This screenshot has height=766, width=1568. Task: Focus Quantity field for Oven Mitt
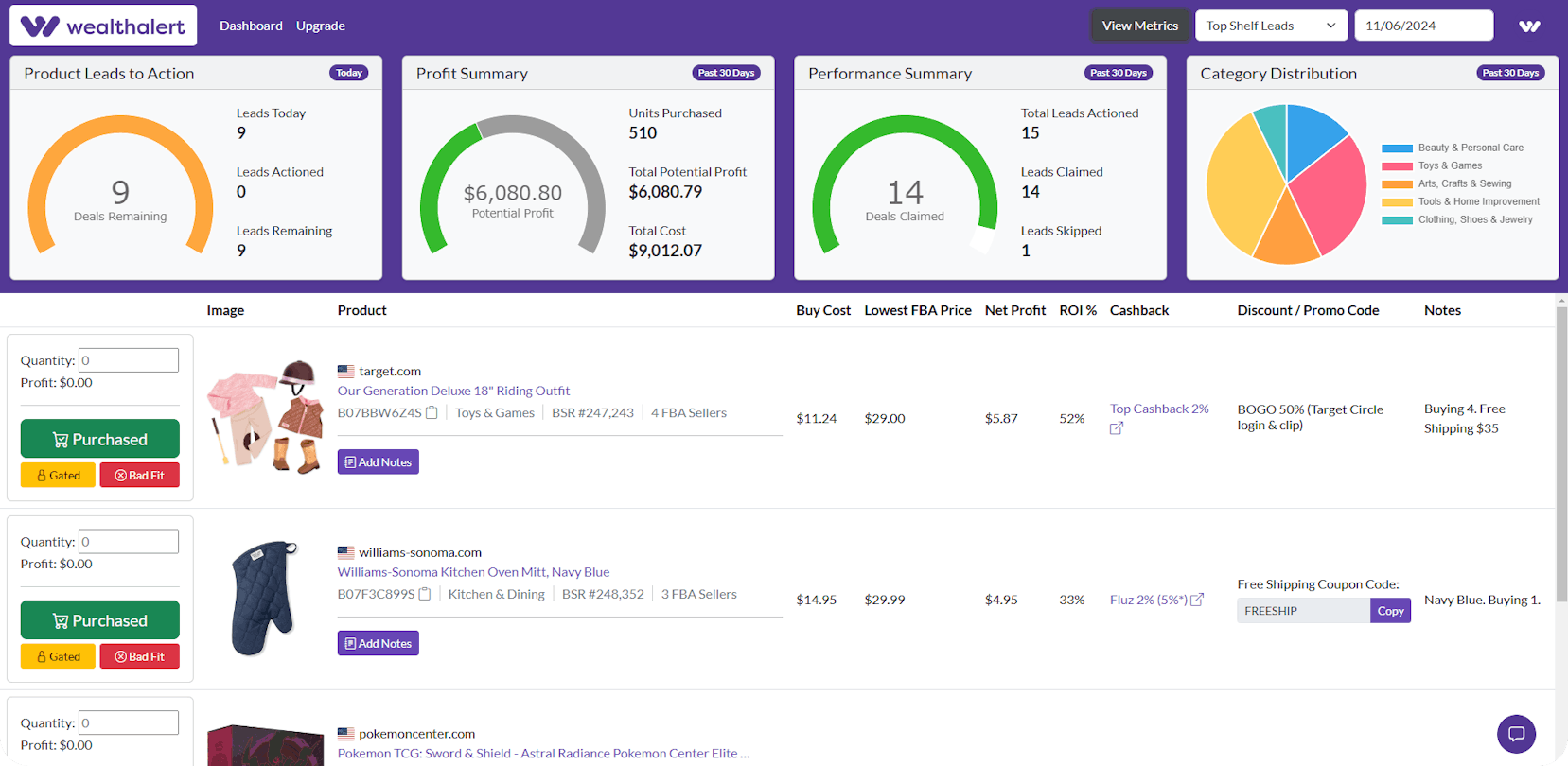(129, 541)
